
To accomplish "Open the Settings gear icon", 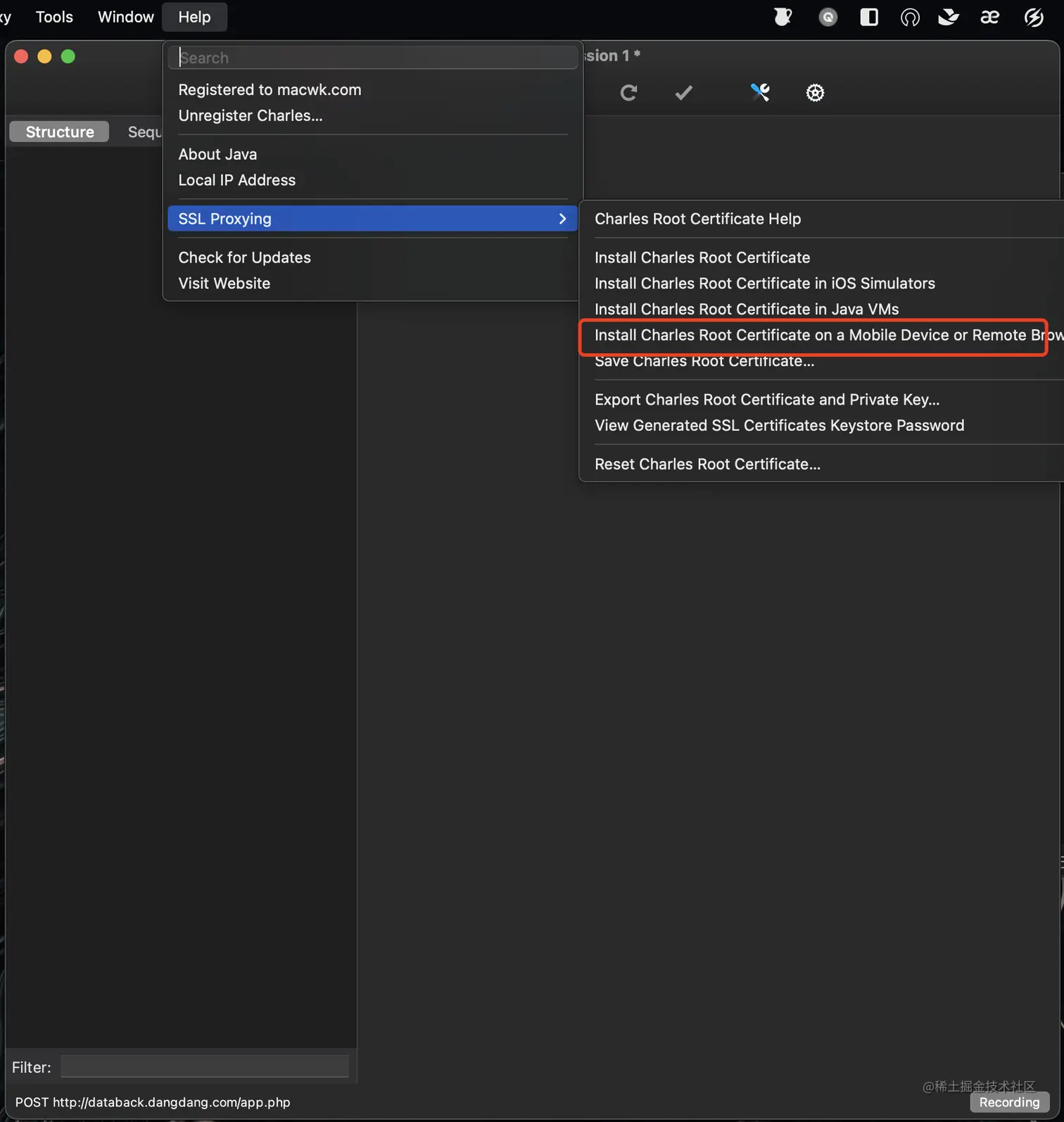I will [x=815, y=92].
